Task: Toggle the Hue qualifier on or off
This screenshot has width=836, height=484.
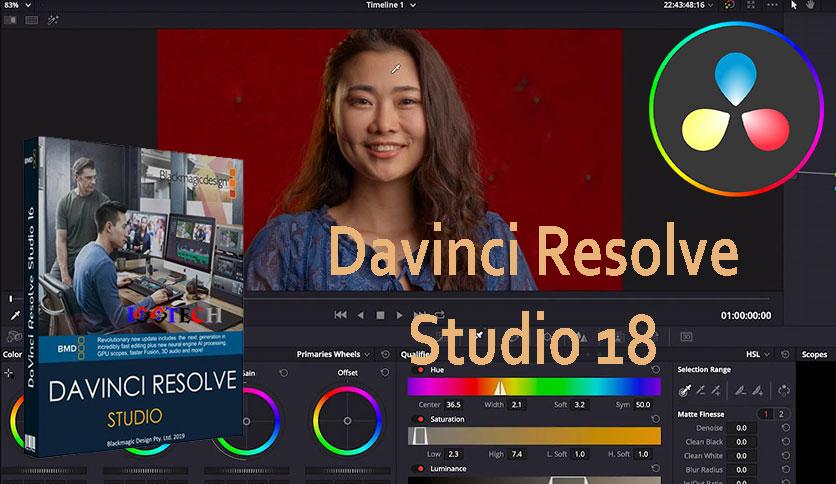Action: coord(419,369)
